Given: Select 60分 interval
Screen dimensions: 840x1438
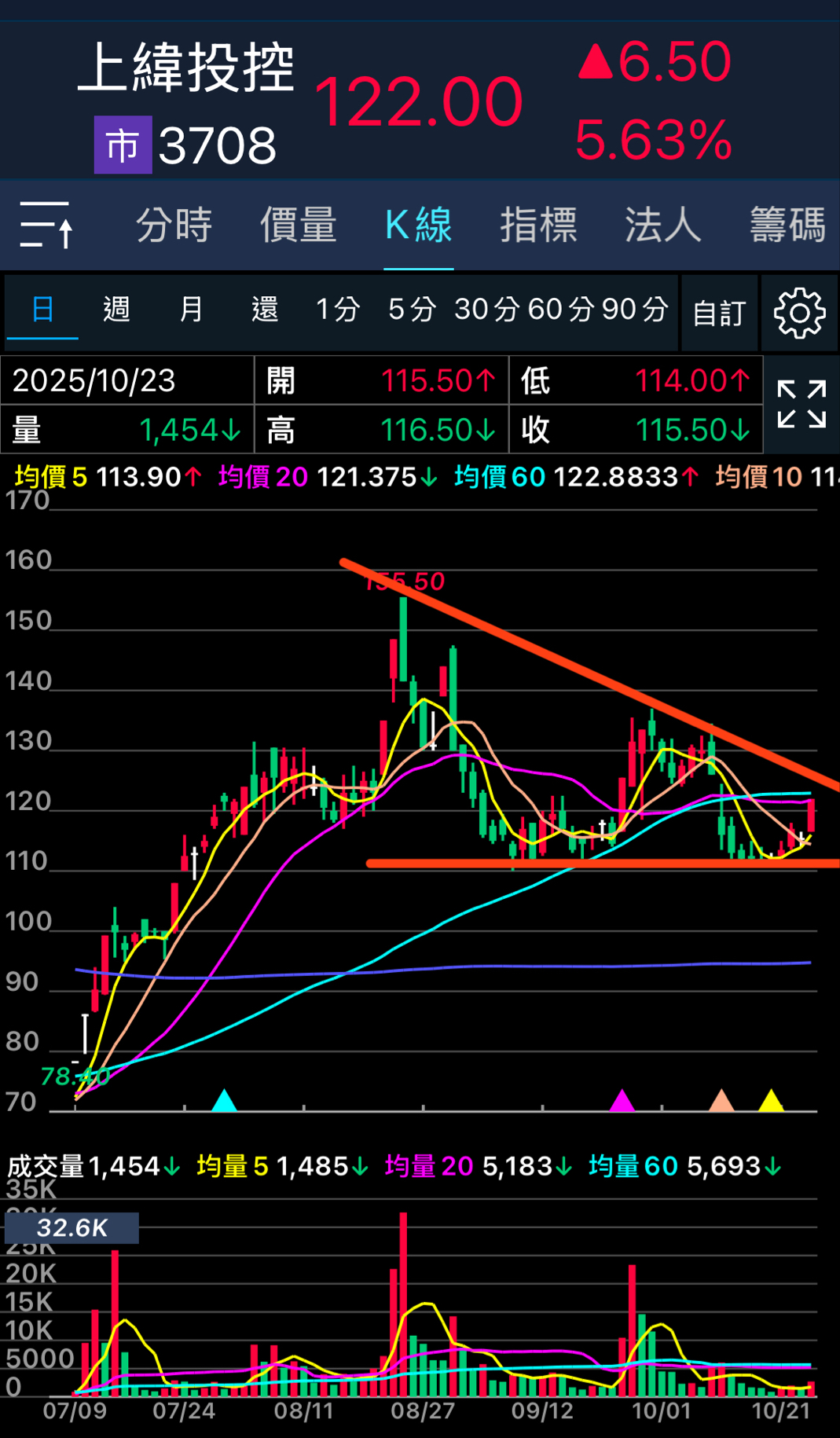Looking at the screenshot, I should [x=560, y=310].
